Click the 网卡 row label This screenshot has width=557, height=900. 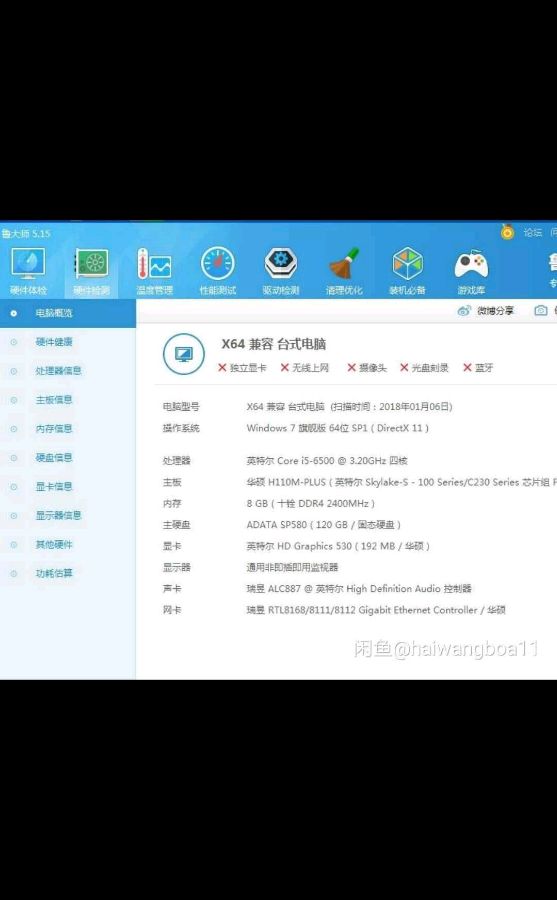pos(172,610)
